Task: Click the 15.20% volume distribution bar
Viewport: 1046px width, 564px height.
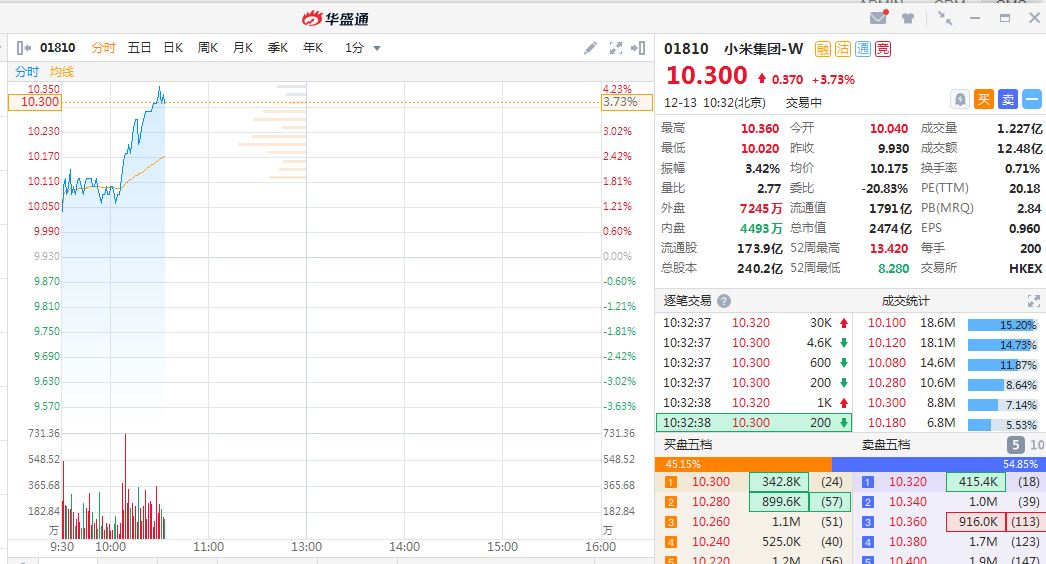Action: 1002,325
